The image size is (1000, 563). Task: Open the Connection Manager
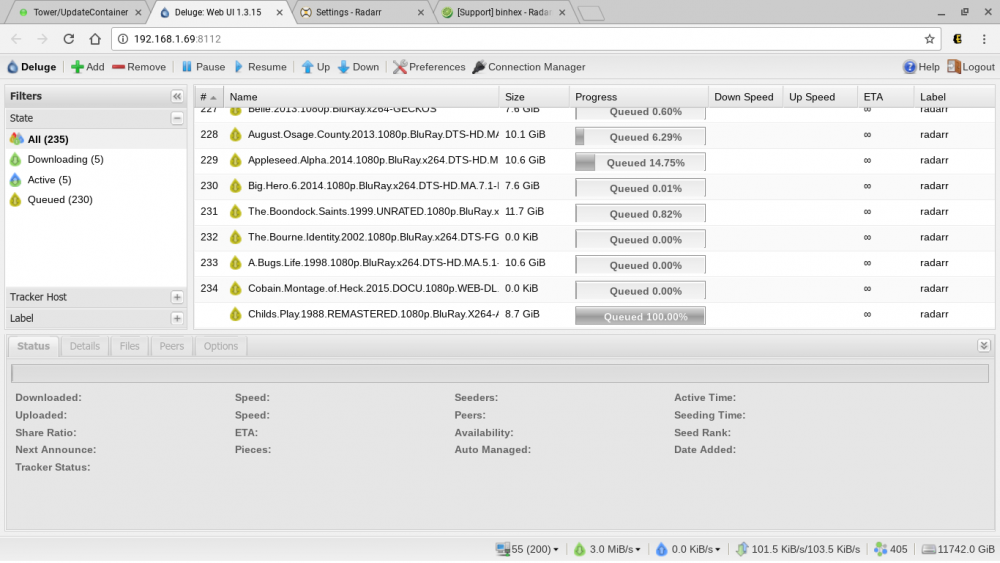[529, 67]
